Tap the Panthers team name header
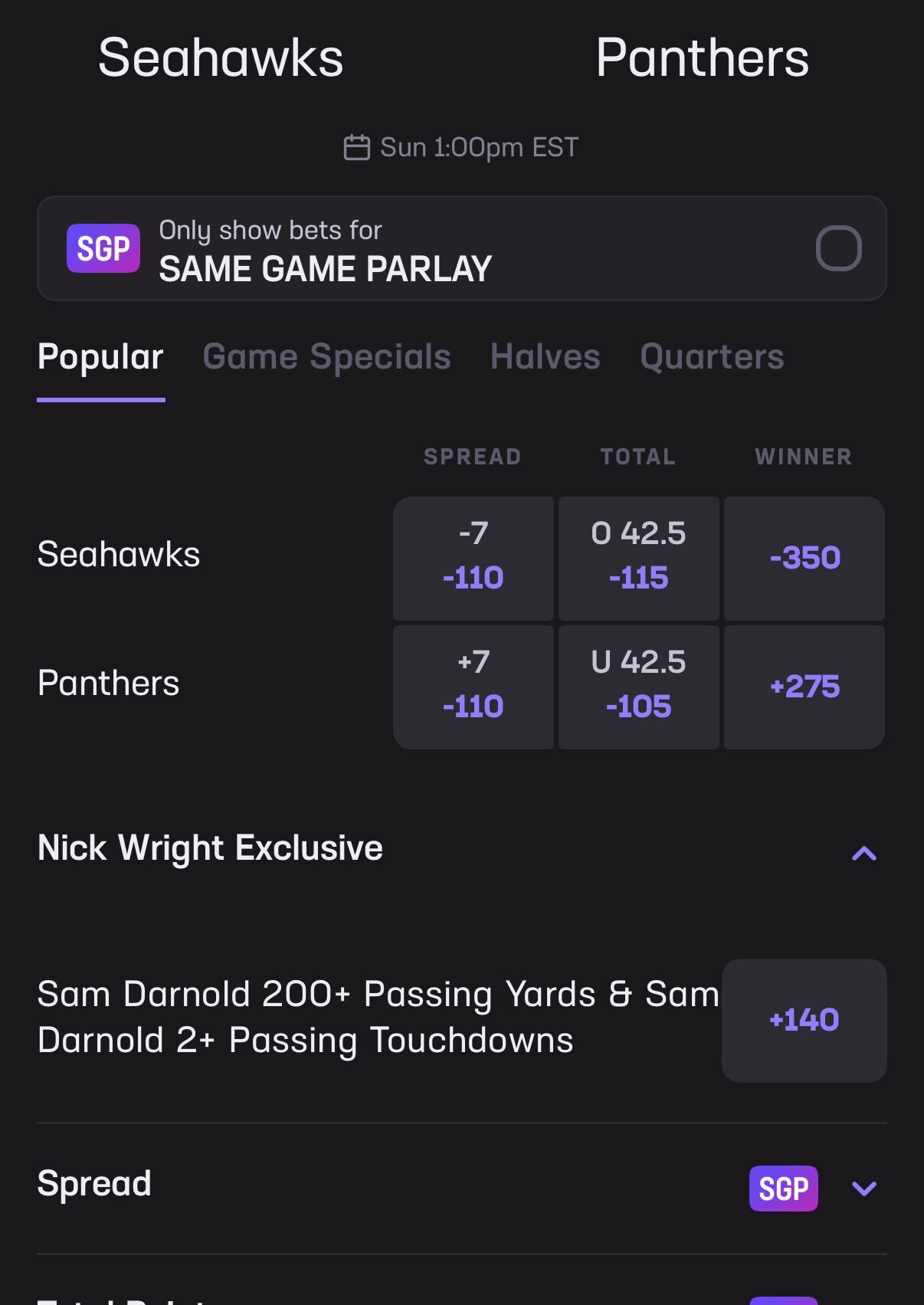 click(702, 58)
